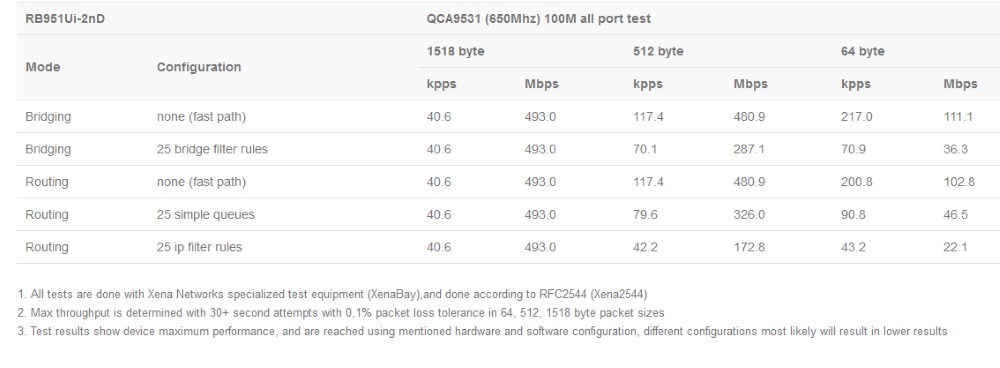Select the Configuration column header
Screen dimensions: 1000x368
coord(199,67)
